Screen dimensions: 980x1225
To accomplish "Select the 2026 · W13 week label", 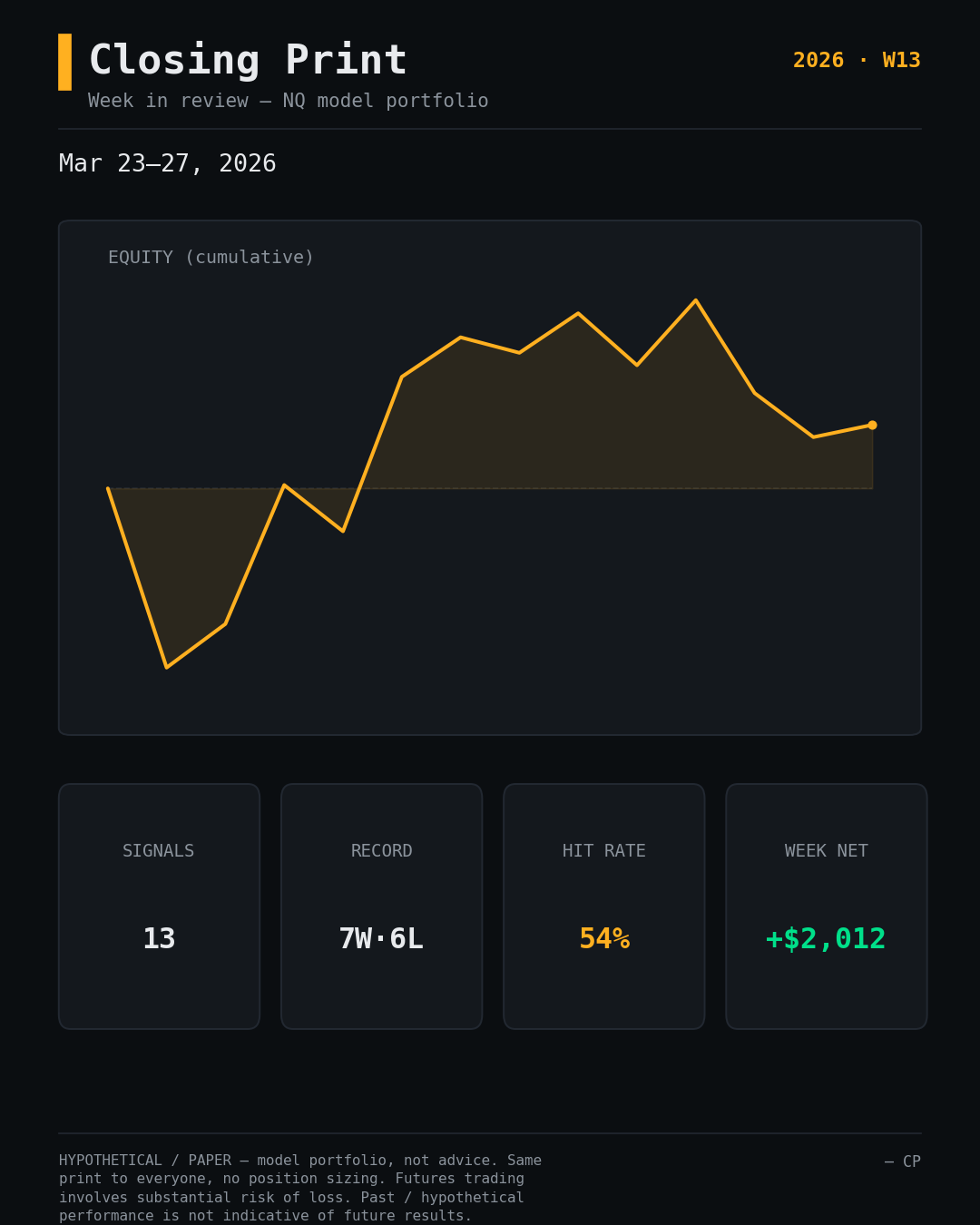I will [x=857, y=61].
